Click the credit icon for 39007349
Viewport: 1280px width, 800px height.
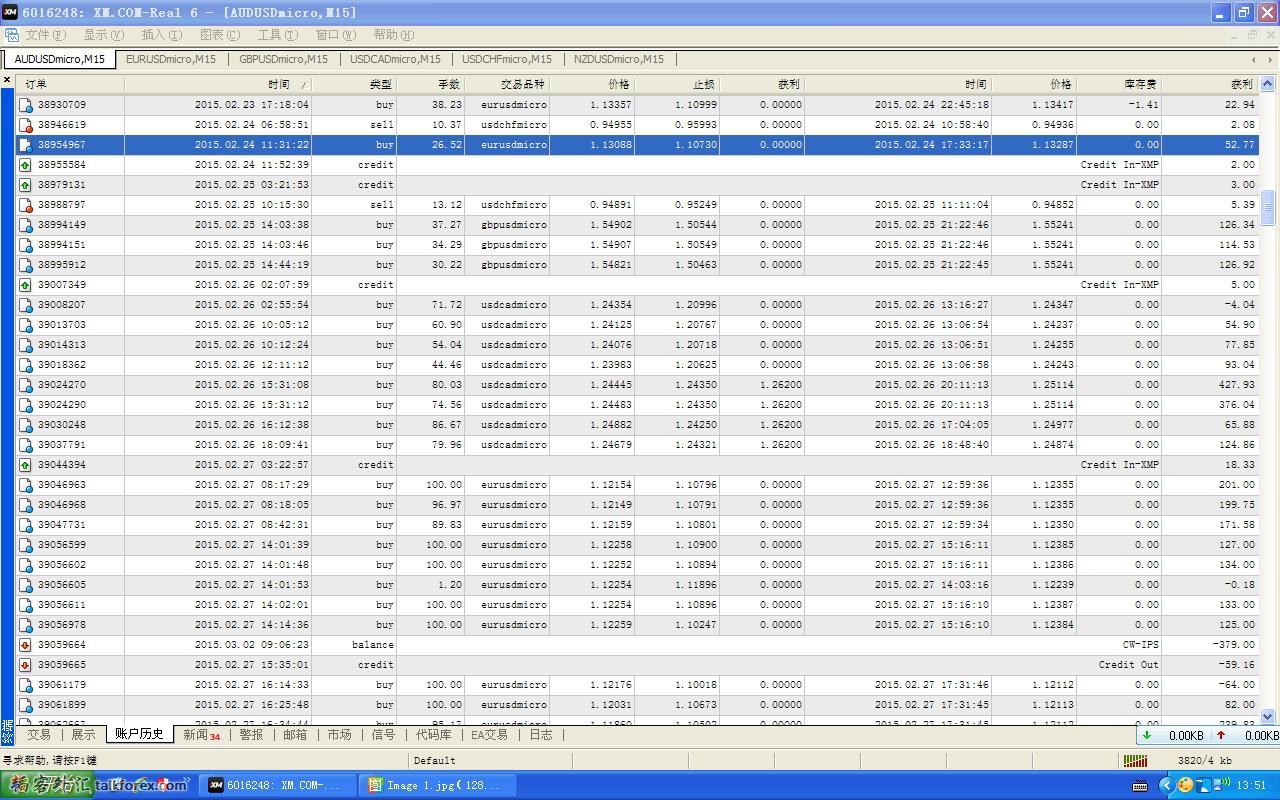(26, 285)
